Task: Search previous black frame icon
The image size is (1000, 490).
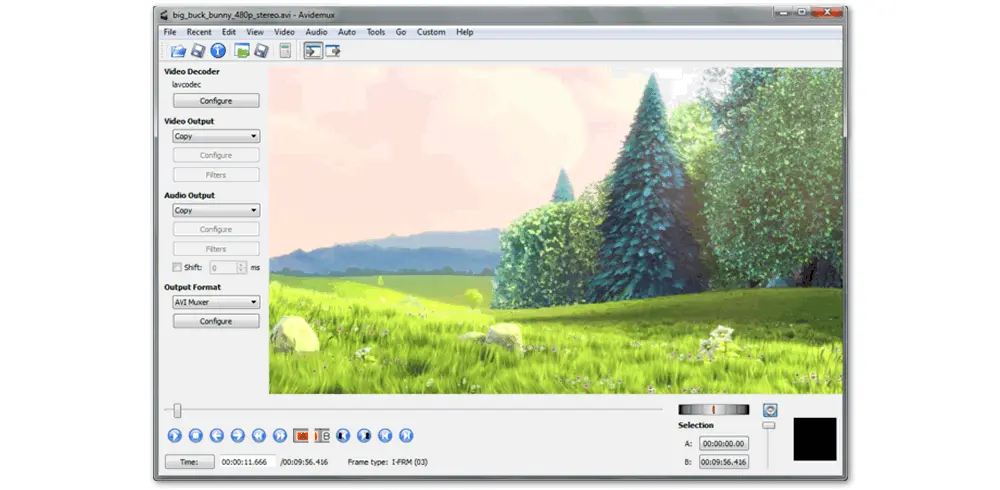Action: (x=343, y=436)
